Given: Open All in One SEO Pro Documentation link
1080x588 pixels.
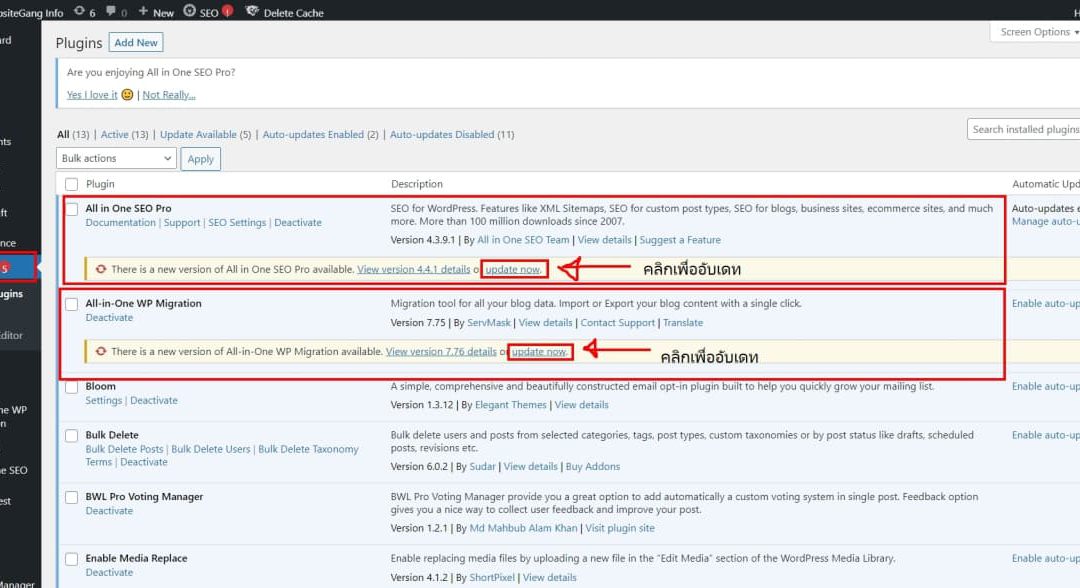Looking at the screenshot, I should point(121,222).
